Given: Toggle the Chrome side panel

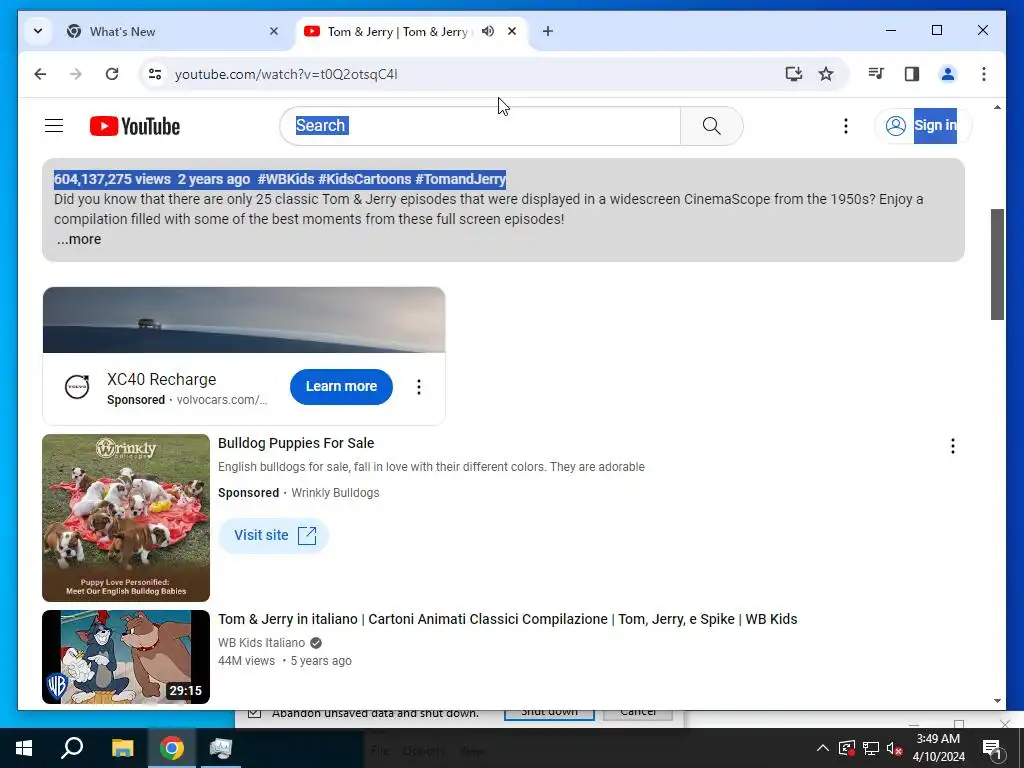Looking at the screenshot, I should tap(912, 74).
